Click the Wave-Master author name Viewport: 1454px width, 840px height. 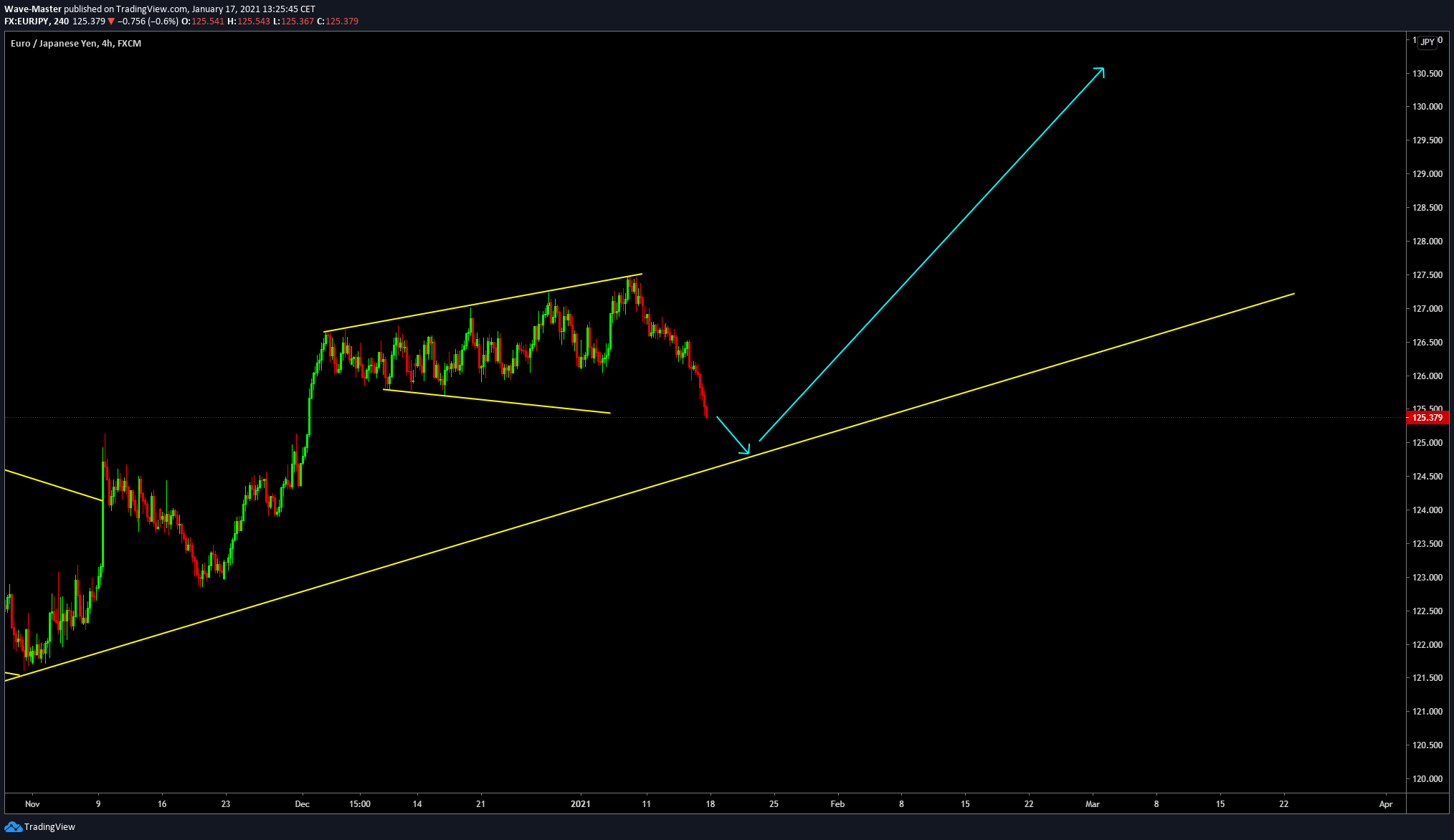33,9
